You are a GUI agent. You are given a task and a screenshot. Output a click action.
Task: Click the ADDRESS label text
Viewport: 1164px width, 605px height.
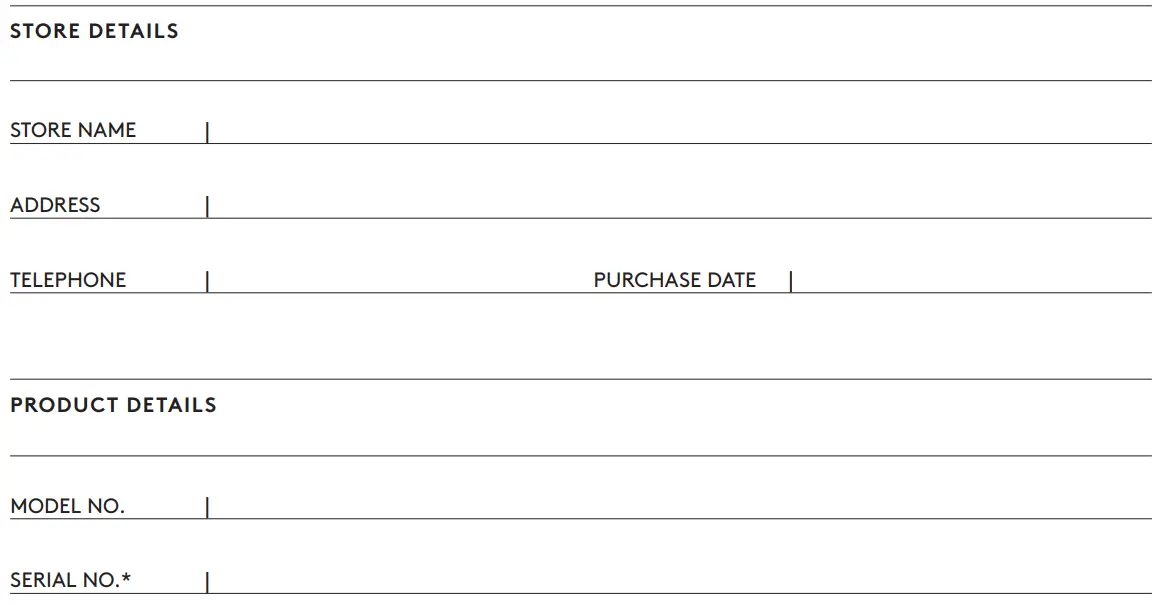coord(55,205)
